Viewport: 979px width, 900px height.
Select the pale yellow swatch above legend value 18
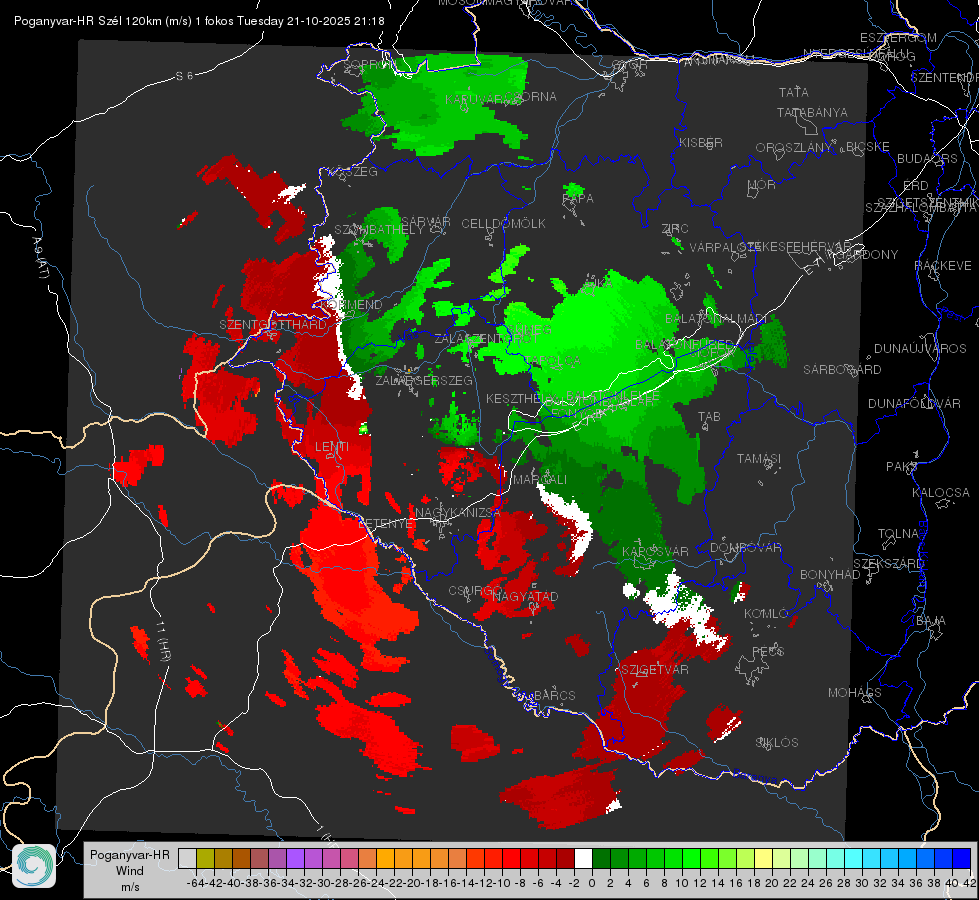(763, 859)
